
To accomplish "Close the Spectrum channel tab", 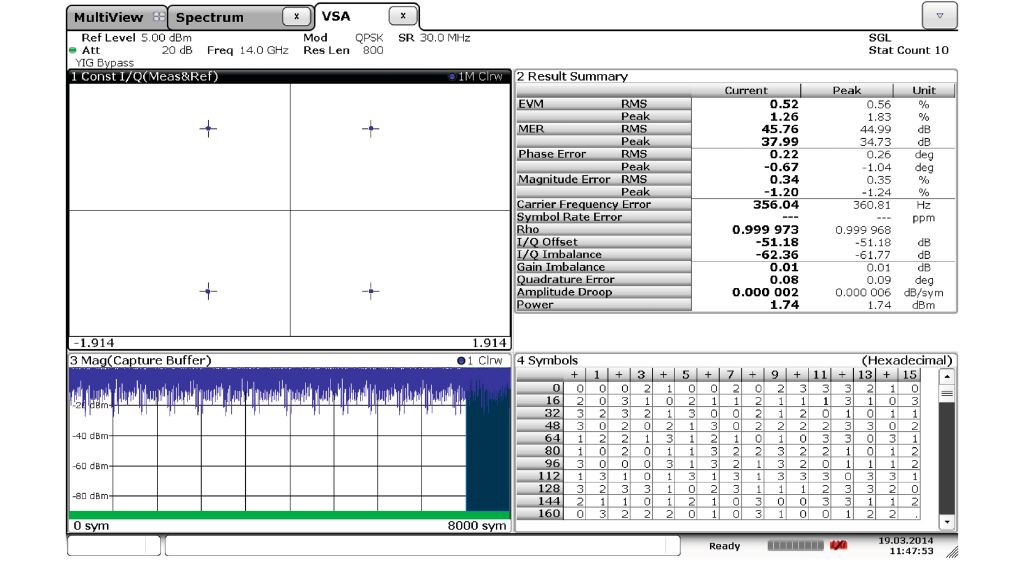I will [296, 17].
